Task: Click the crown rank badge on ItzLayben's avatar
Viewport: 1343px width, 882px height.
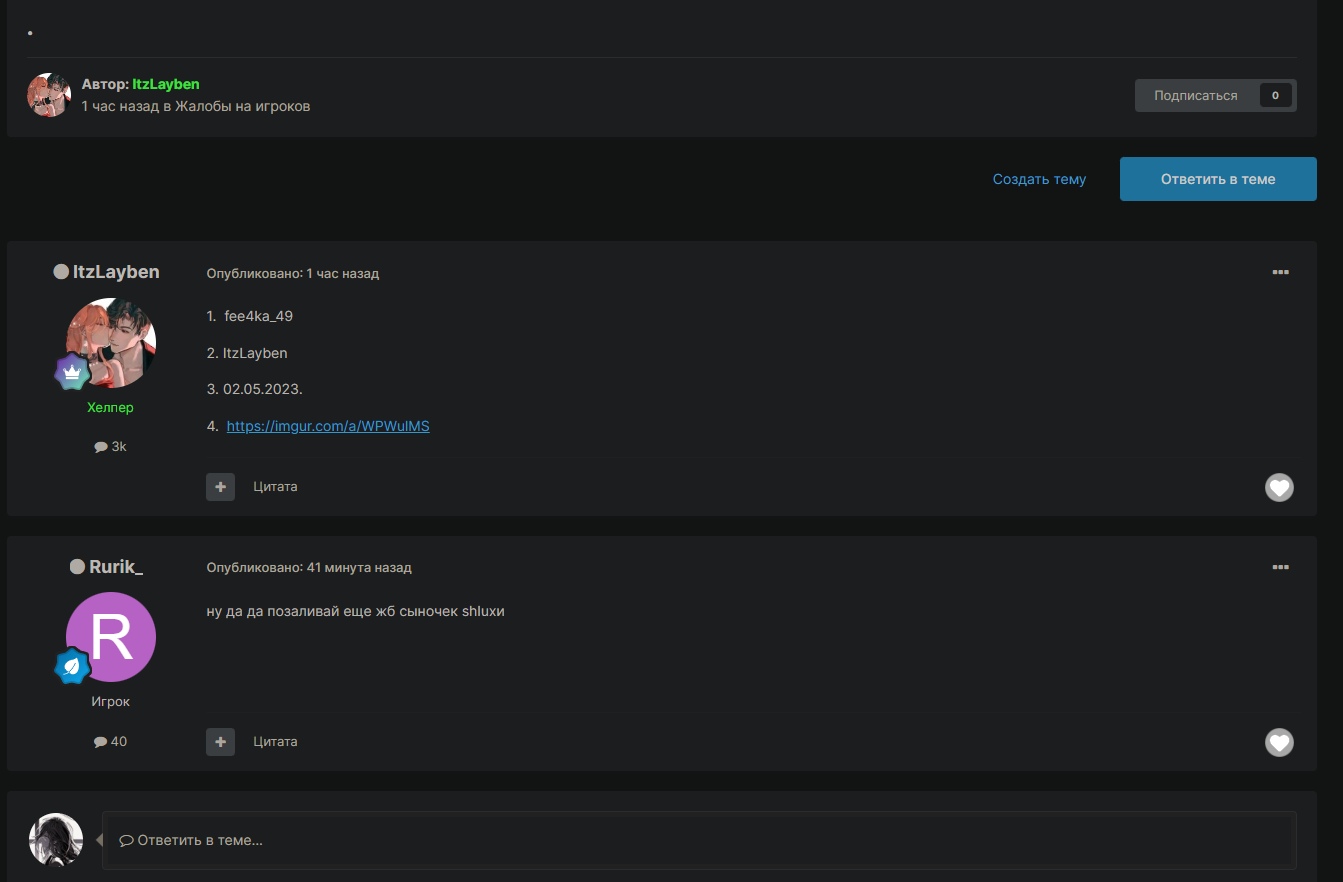Action: click(73, 371)
